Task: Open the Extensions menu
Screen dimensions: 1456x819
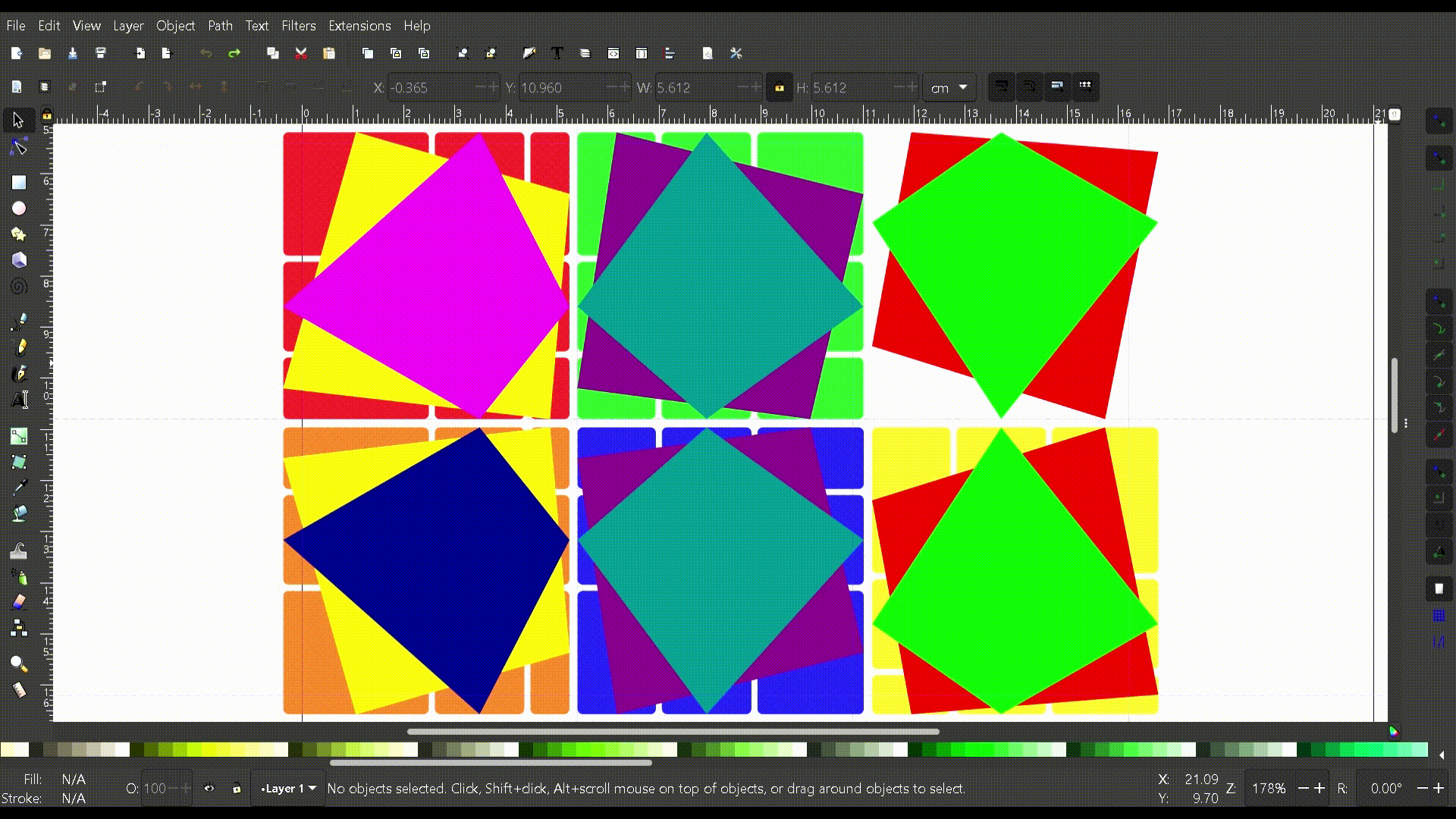Action: point(359,26)
